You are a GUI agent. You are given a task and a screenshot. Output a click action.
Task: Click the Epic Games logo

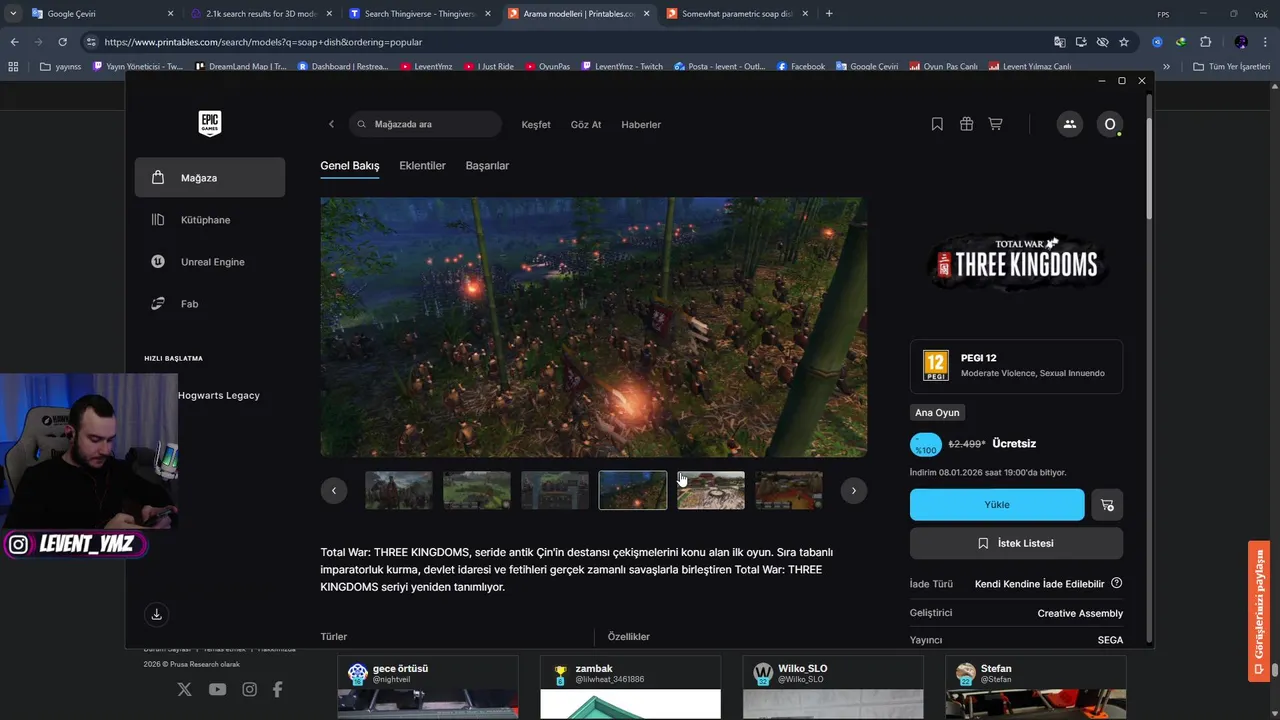point(209,124)
